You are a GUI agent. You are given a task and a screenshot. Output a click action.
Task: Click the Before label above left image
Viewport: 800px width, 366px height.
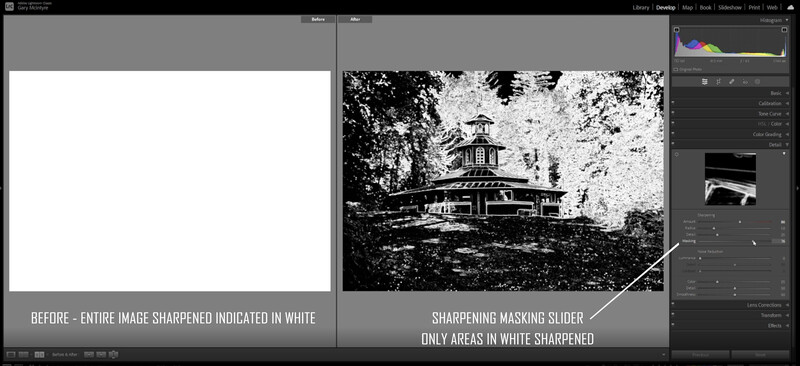pyautogui.click(x=318, y=19)
